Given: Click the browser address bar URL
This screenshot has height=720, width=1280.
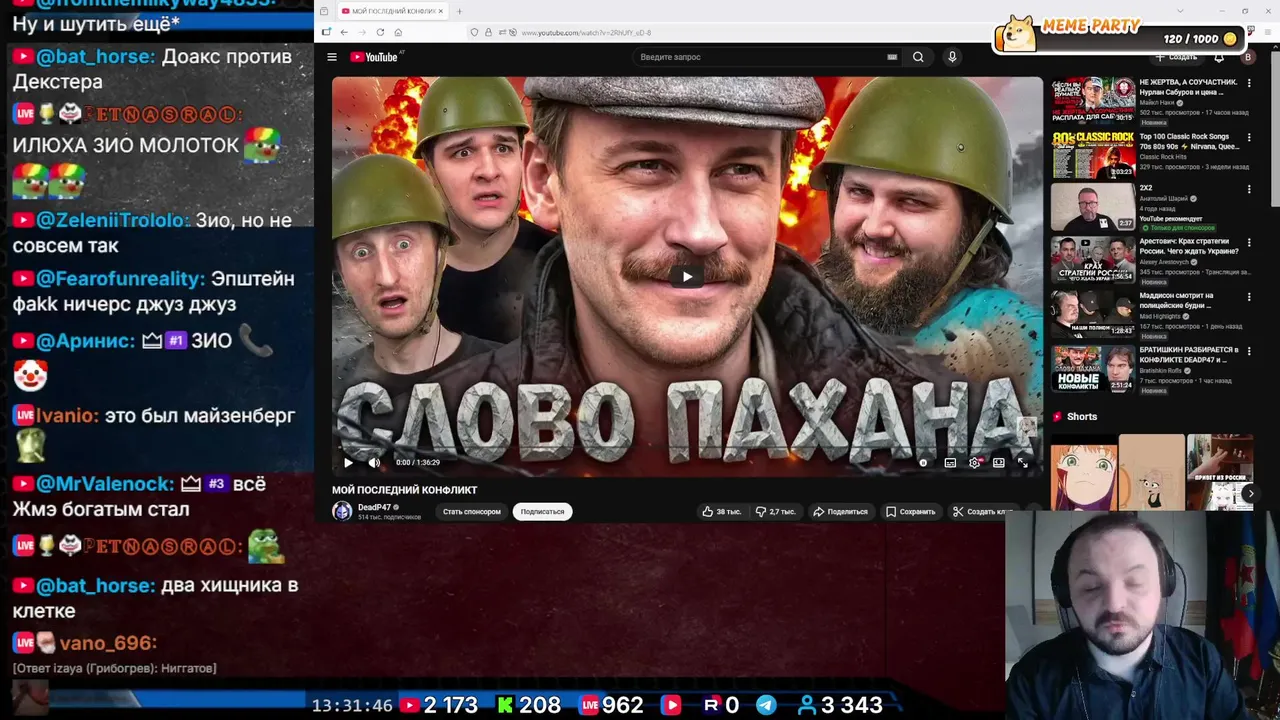Looking at the screenshot, I should point(586,32).
